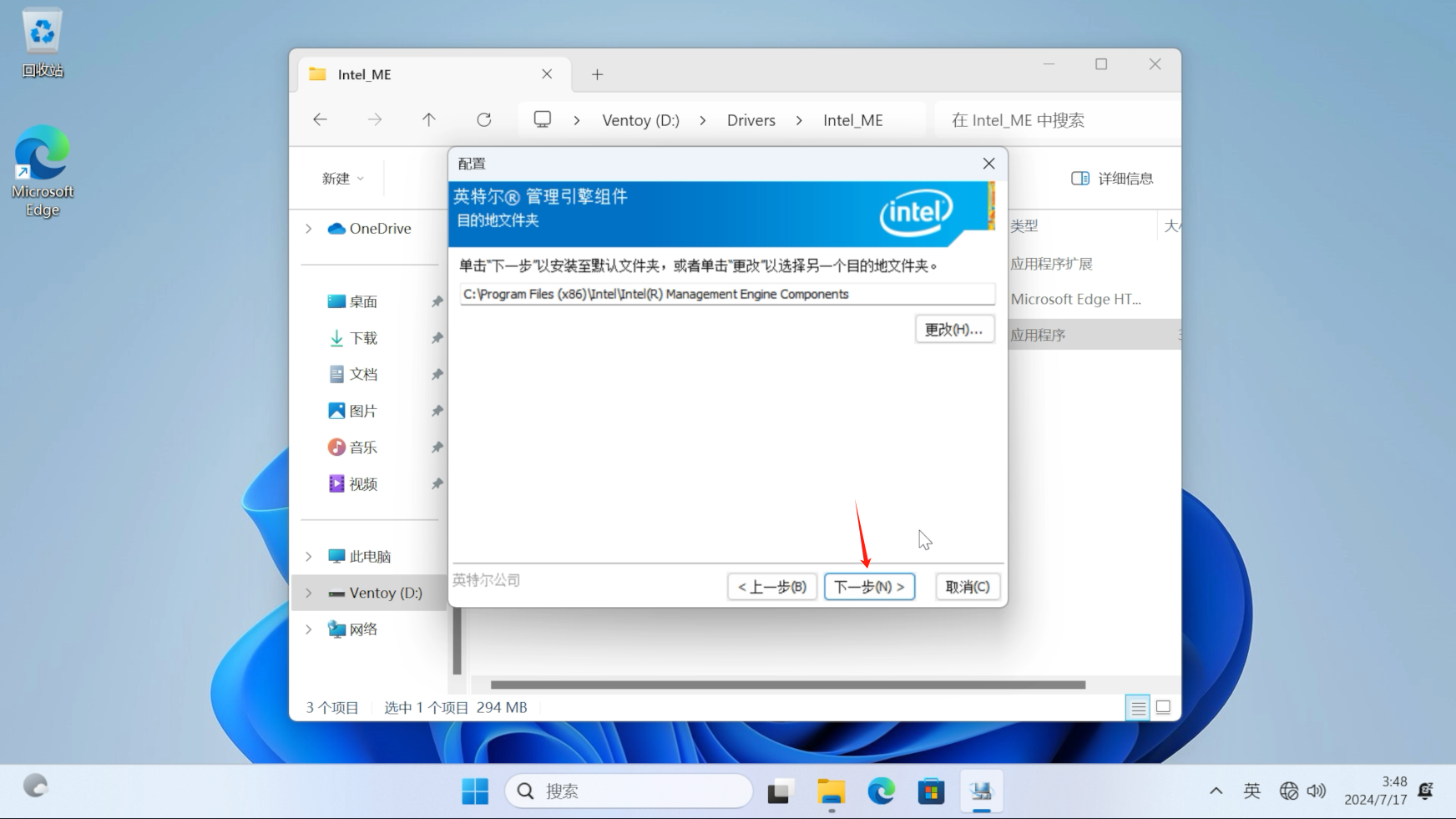Viewport: 1456px width, 819px height.
Task: Click the pin icon next to 音乐
Action: pos(437,447)
